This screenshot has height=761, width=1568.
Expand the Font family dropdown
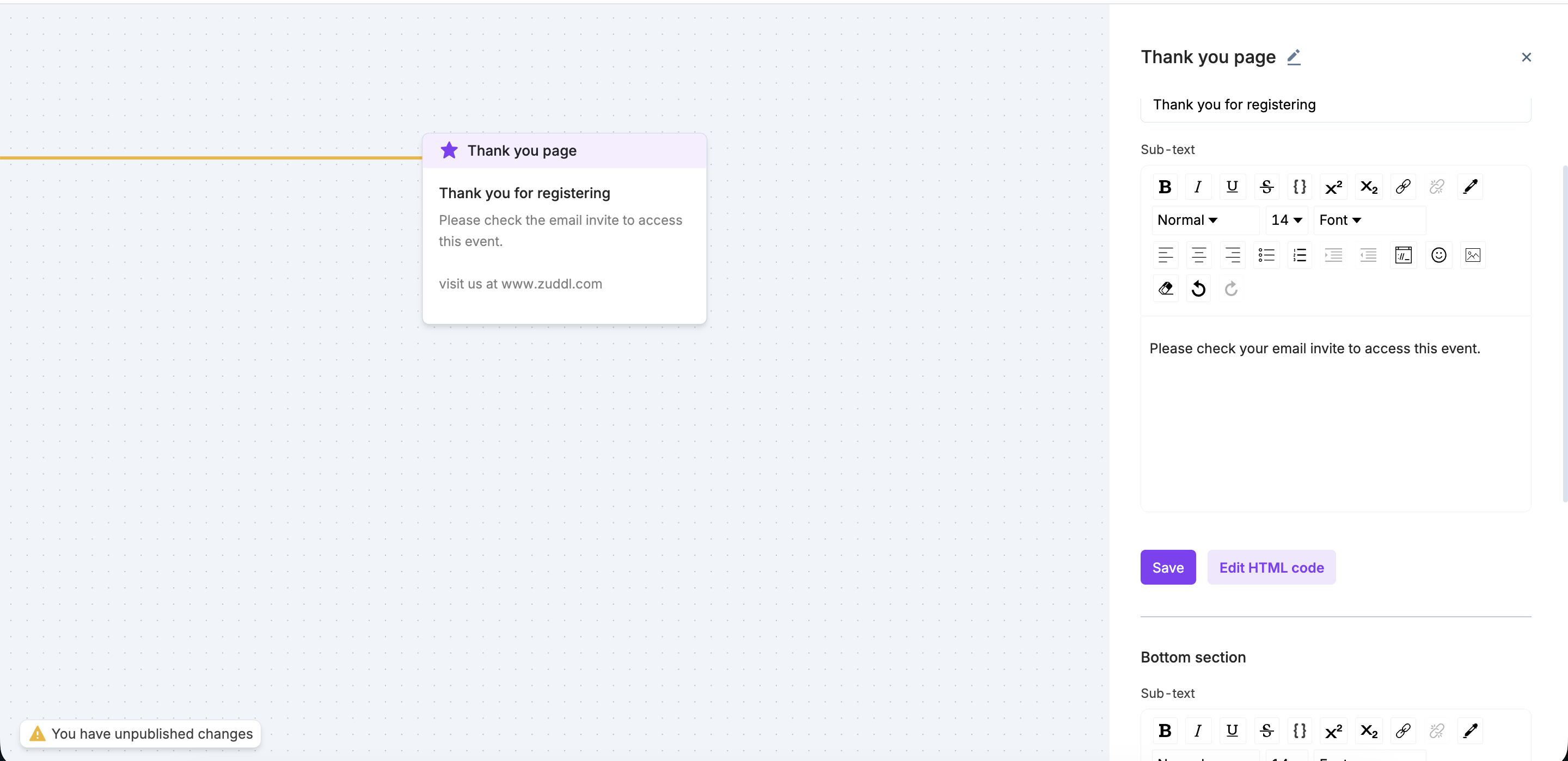point(1340,220)
